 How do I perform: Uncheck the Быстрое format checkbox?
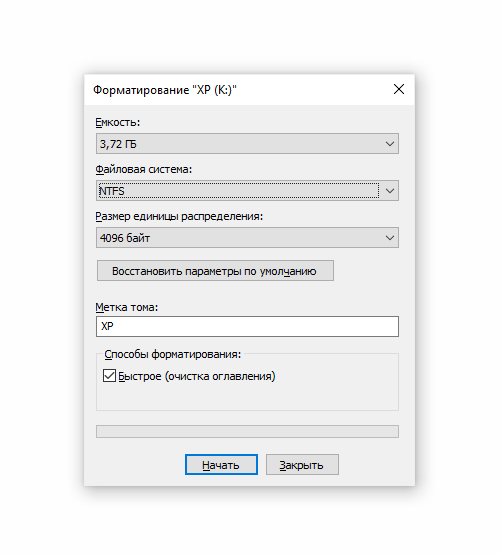pos(109,376)
